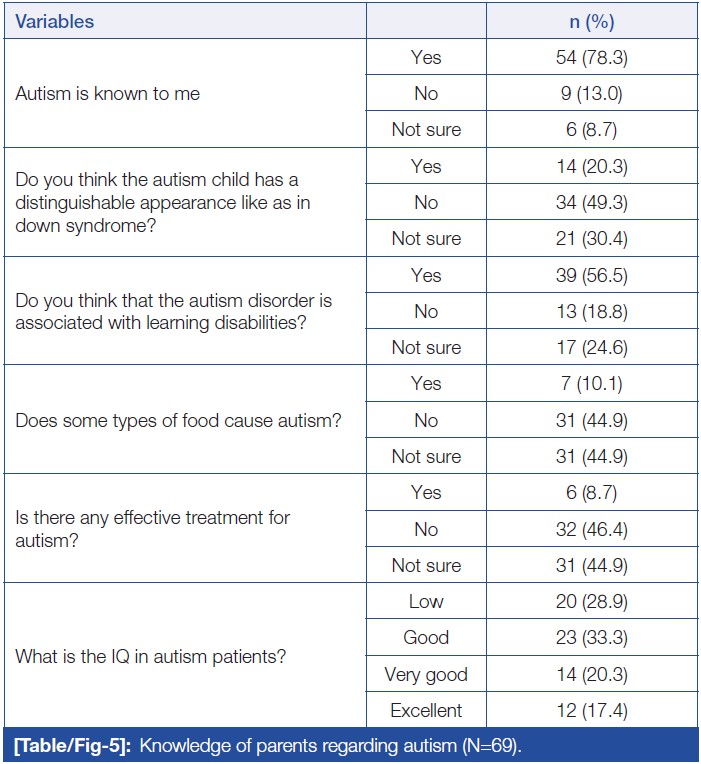Image resolution: width=701 pixels, height=764 pixels.
Task: Select the value '23 (33.3)'
Action: pos(592,638)
